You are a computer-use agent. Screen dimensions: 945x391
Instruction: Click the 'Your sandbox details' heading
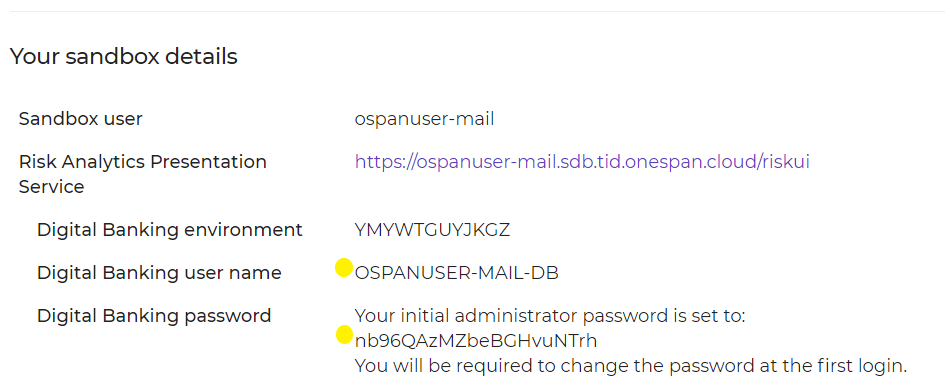coord(124,57)
